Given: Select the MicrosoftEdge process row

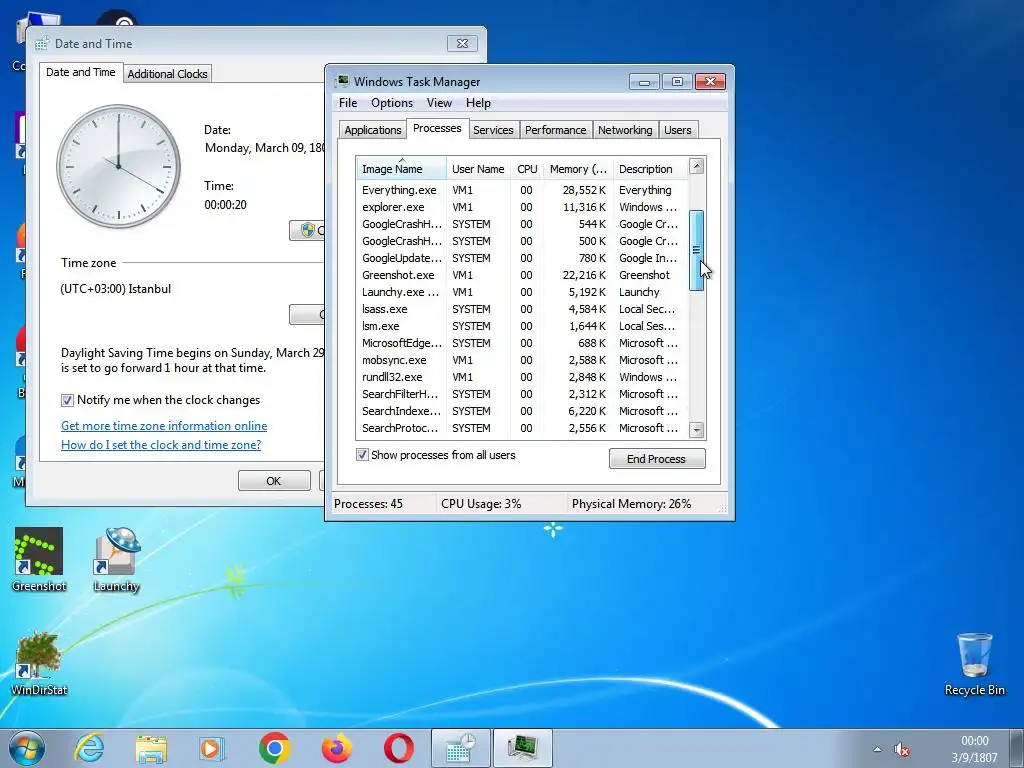Looking at the screenshot, I should pyautogui.click(x=521, y=343).
